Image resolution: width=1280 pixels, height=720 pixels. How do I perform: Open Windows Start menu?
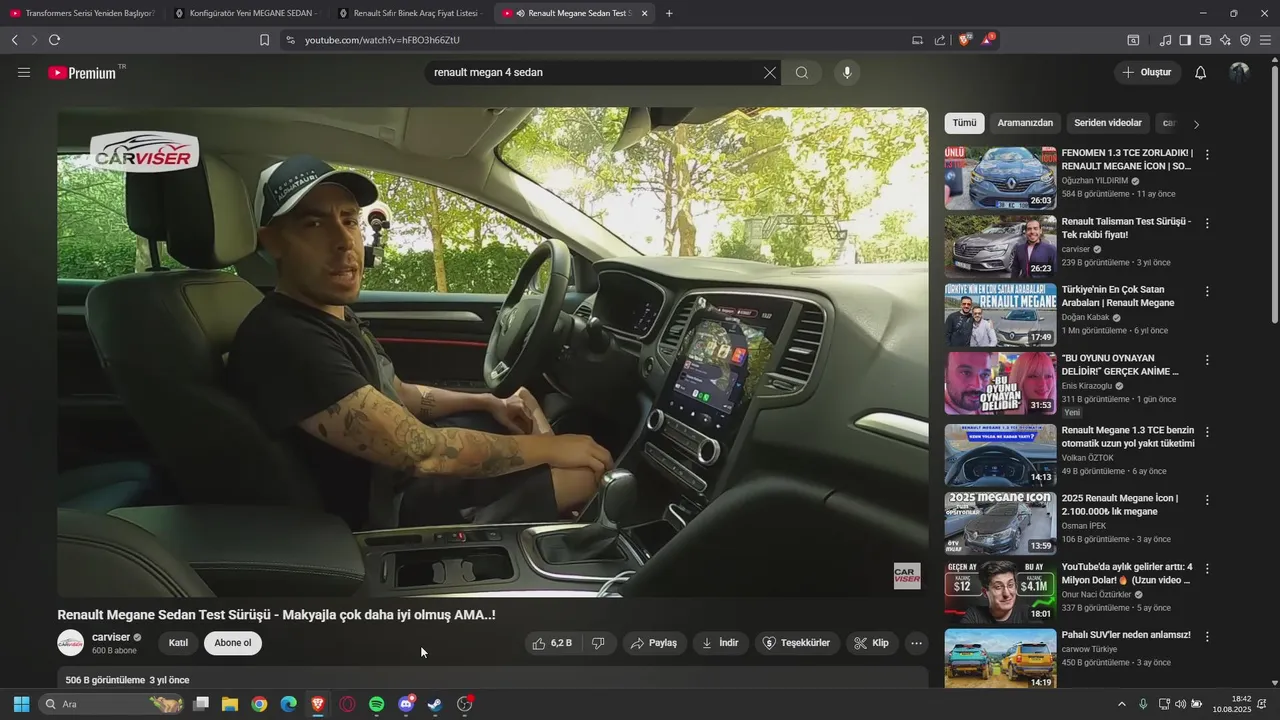click(21, 704)
